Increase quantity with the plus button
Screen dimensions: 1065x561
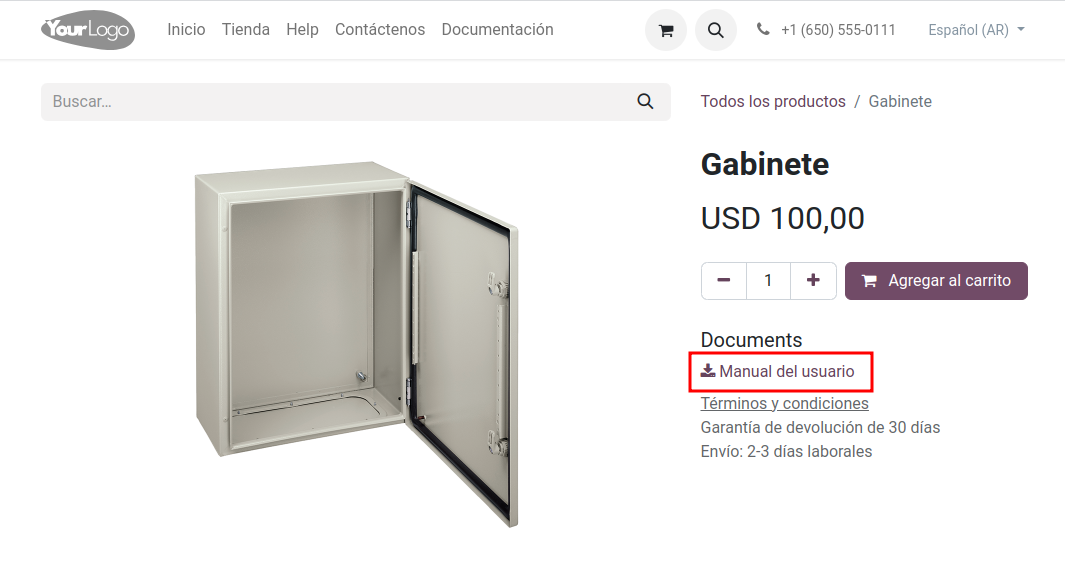click(813, 280)
